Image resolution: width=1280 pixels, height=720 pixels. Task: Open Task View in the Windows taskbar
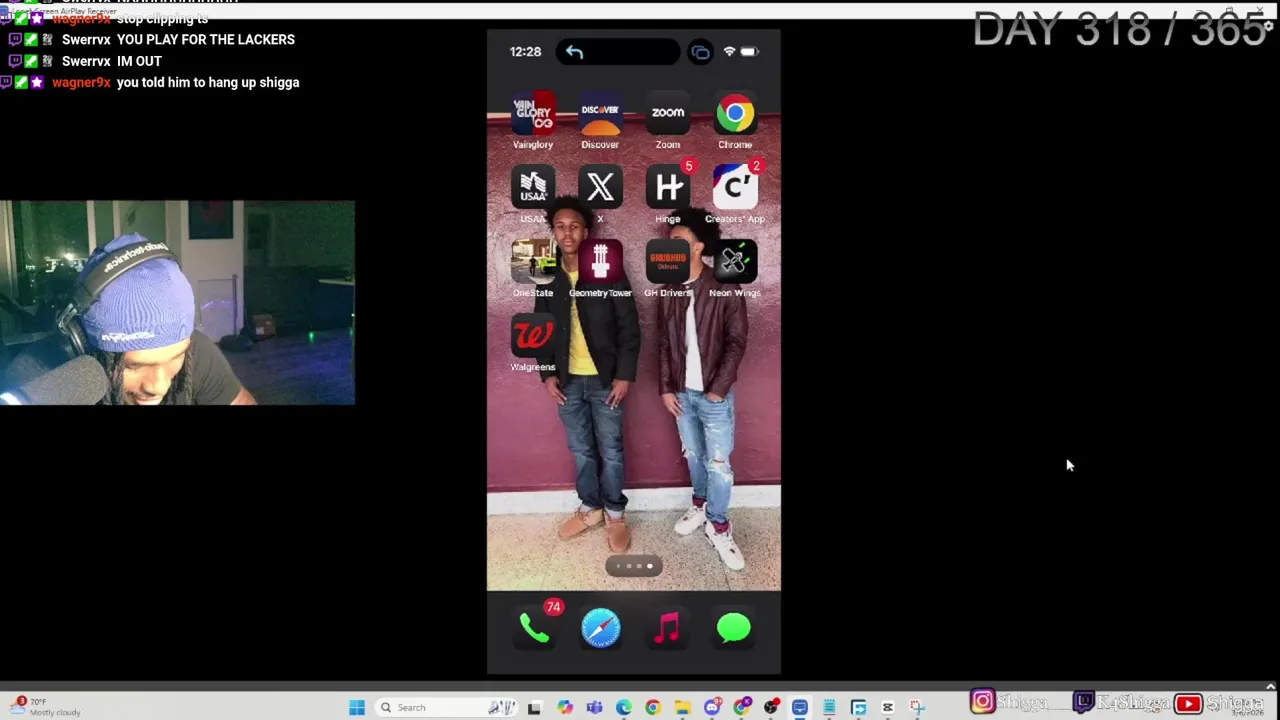(x=534, y=708)
